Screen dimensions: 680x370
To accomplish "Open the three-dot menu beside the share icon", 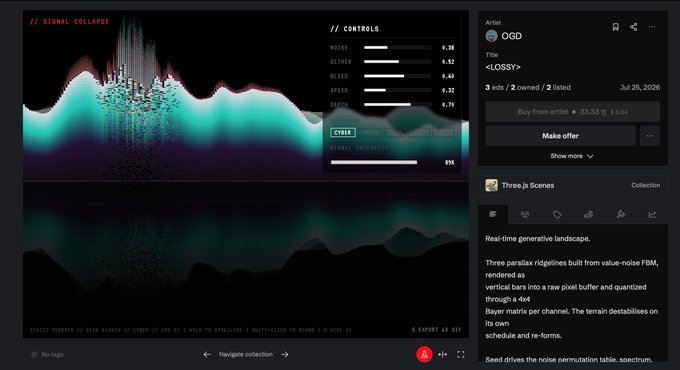I will pos(652,27).
